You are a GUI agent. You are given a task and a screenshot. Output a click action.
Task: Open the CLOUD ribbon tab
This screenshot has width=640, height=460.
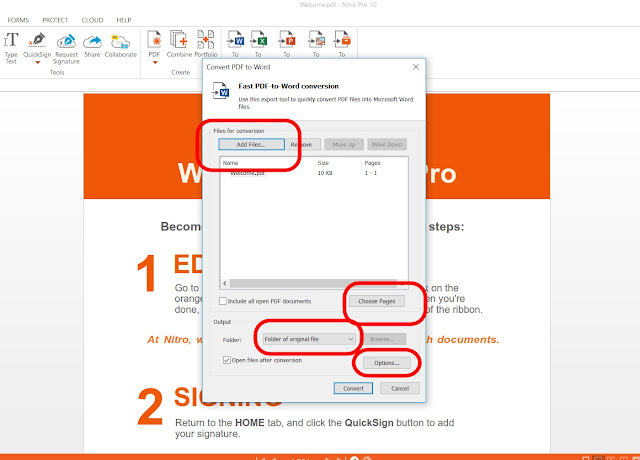click(x=92, y=20)
